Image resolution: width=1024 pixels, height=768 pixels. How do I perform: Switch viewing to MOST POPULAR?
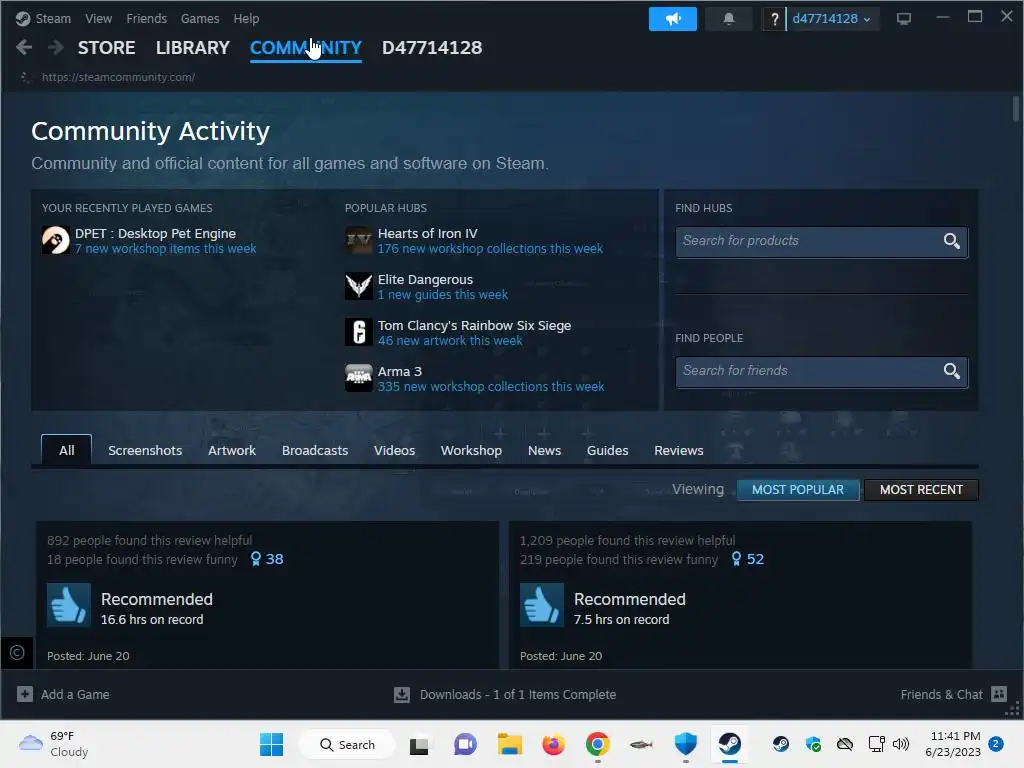(x=797, y=490)
